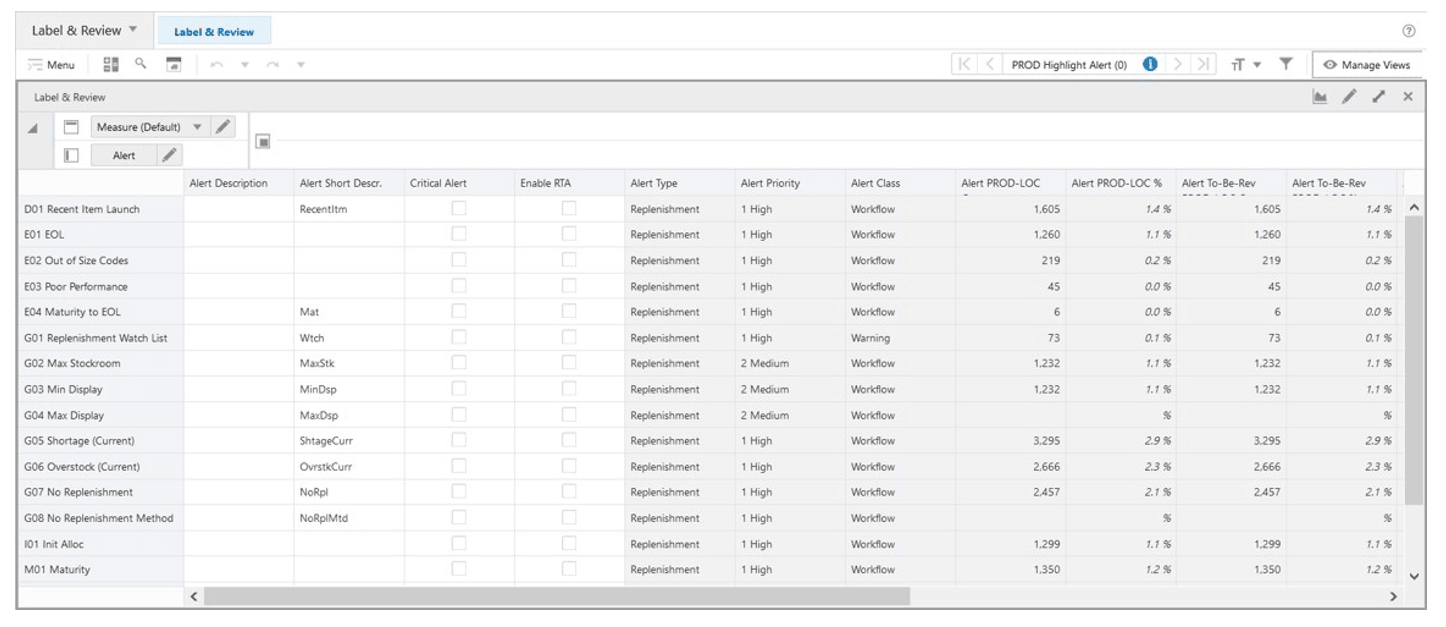This screenshot has height=627, width=1446.
Task: Select the G06 Overstock (Current) row header
Action: 100,467
